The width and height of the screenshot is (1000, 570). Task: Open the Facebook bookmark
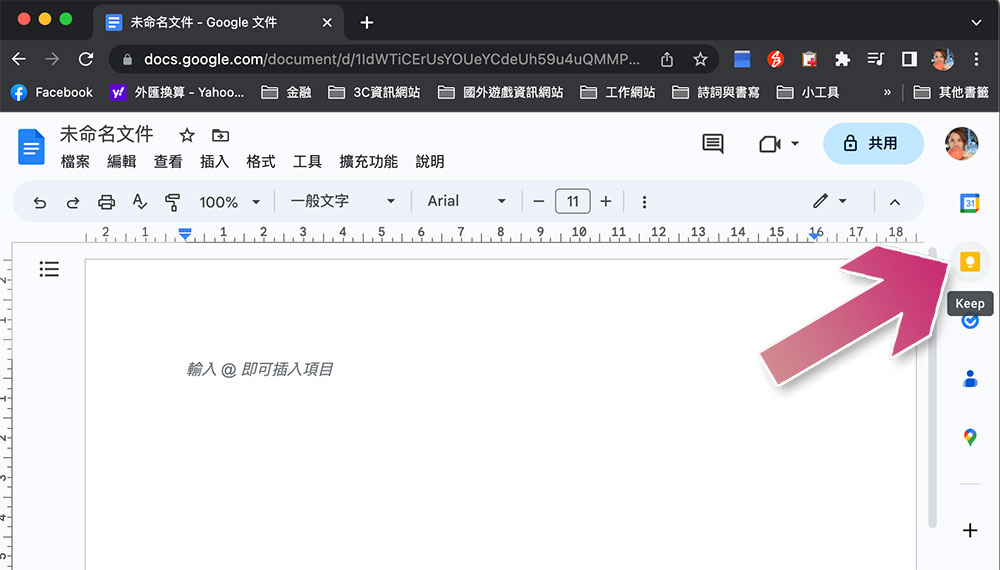52,92
